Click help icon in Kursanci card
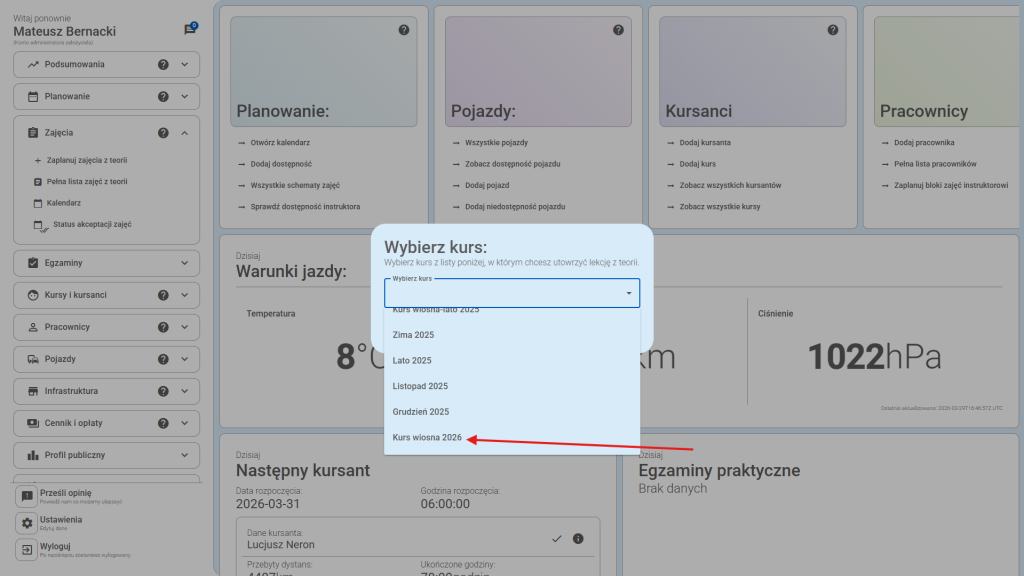Screen dimensions: 1024x576 coord(832,30)
